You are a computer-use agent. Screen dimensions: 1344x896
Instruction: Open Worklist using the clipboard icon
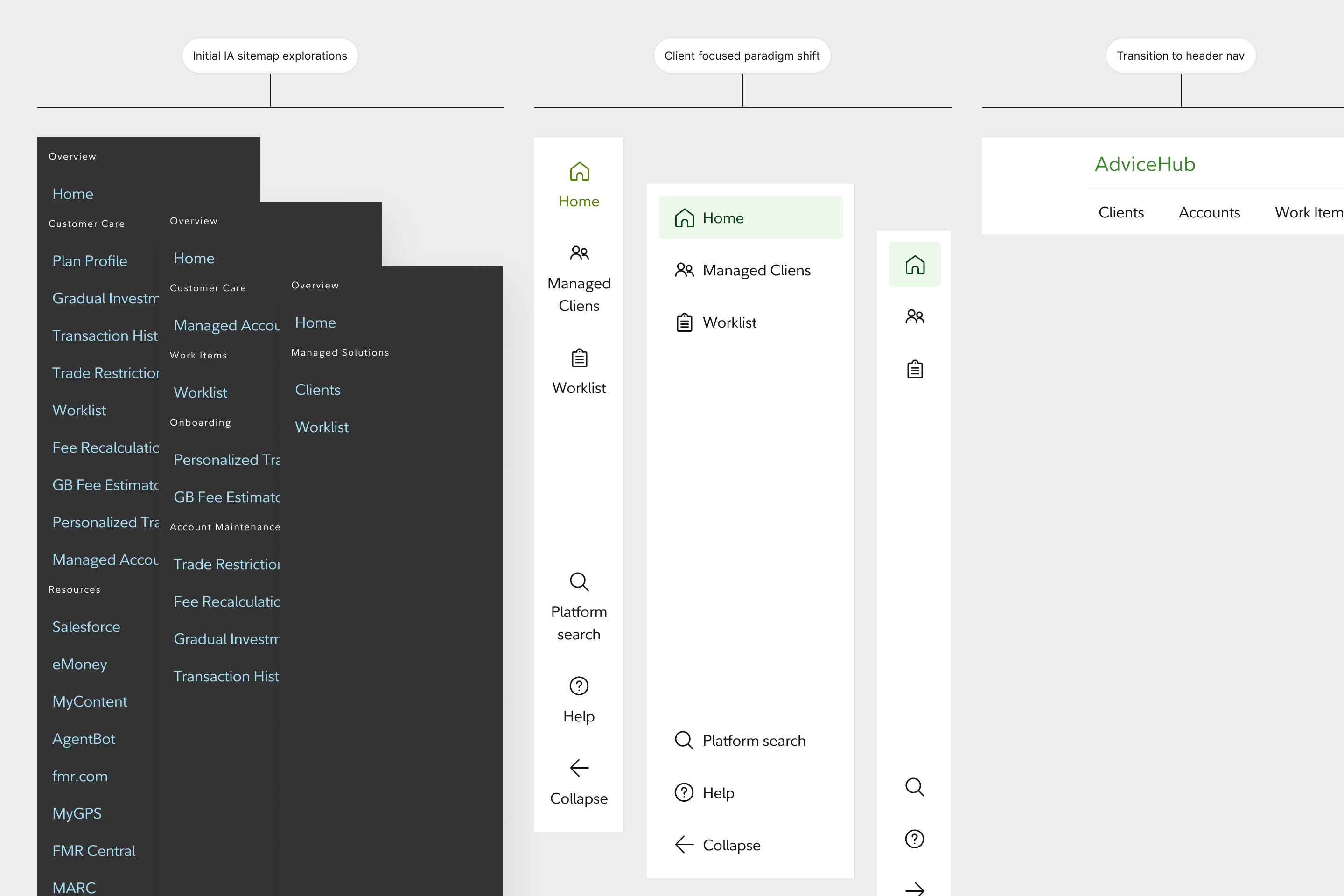click(579, 358)
